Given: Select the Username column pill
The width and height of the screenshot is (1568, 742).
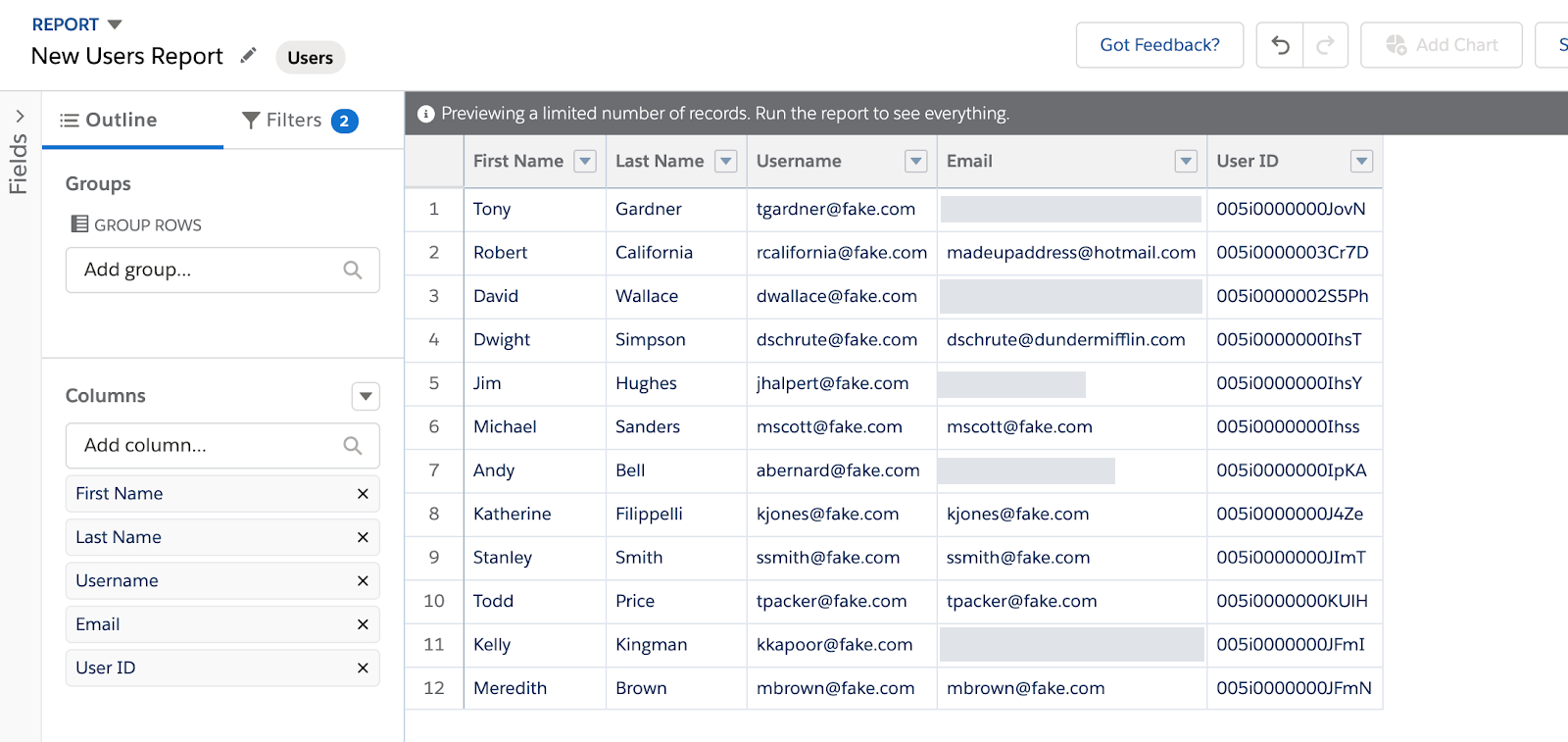Looking at the screenshot, I should coord(222,581).
